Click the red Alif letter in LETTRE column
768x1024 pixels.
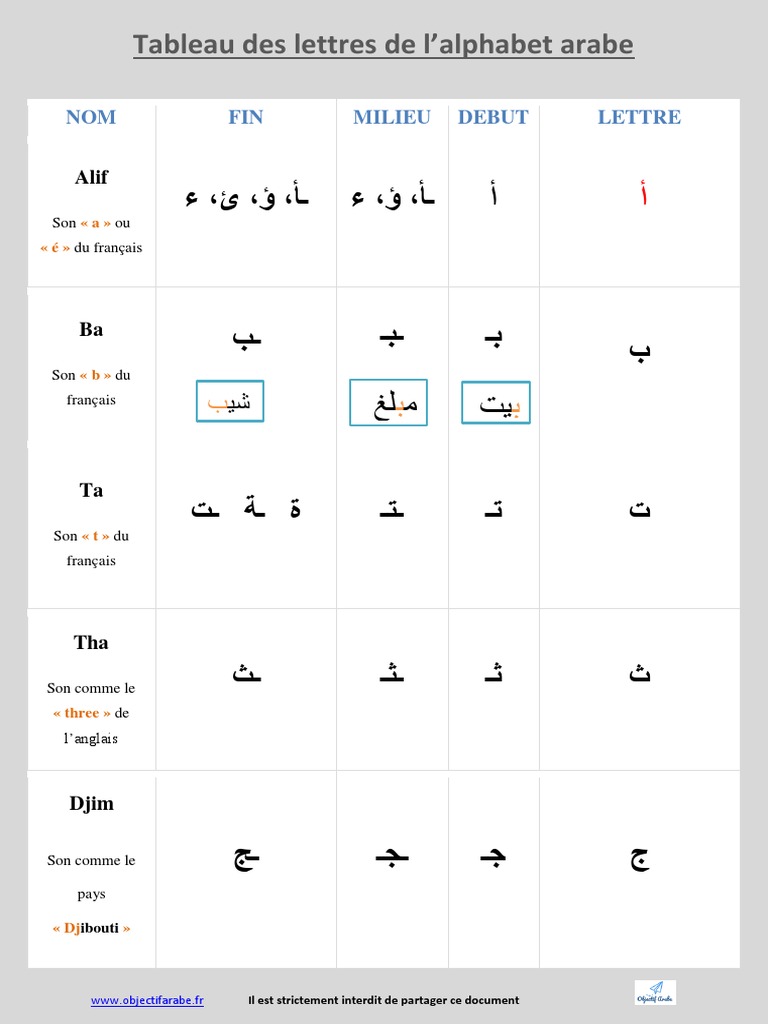(x=642, y=196)
